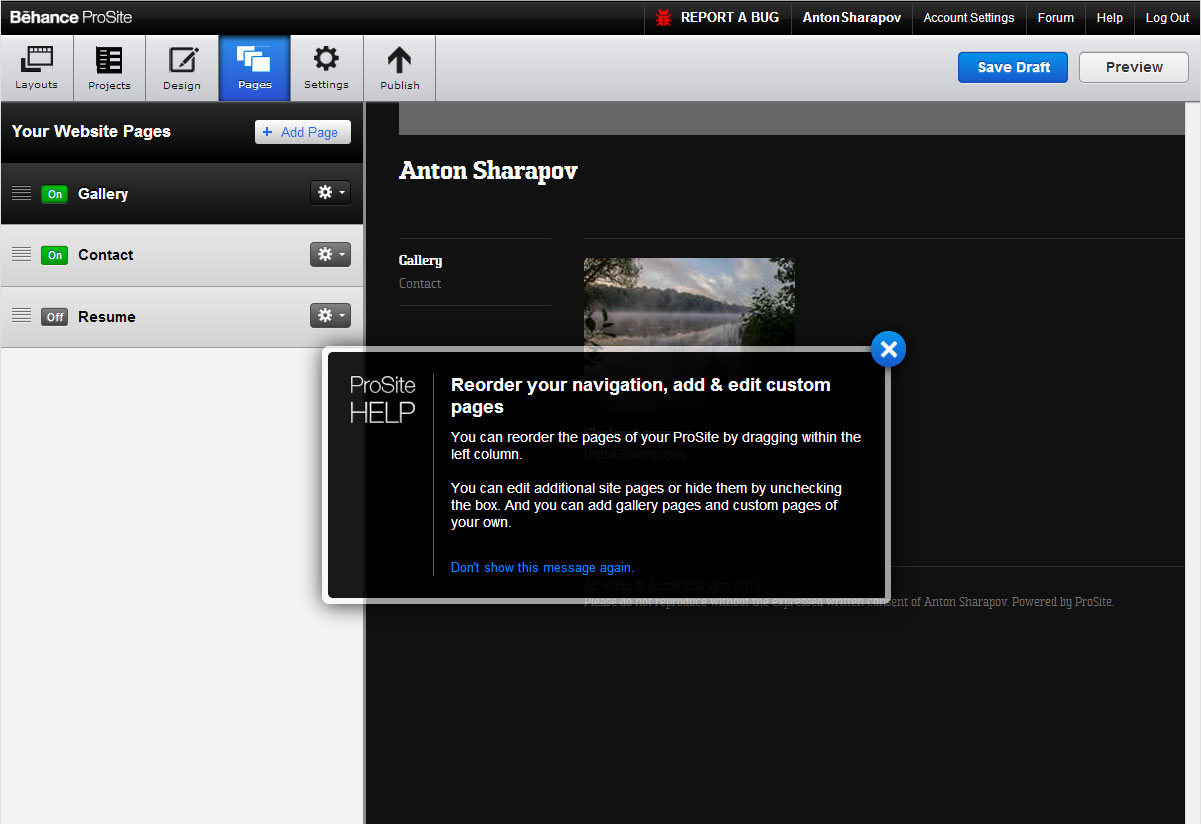Click Don't show this message again link
Image resolution: width=1201 pixels, height=824 pixels.
point(542,567)
